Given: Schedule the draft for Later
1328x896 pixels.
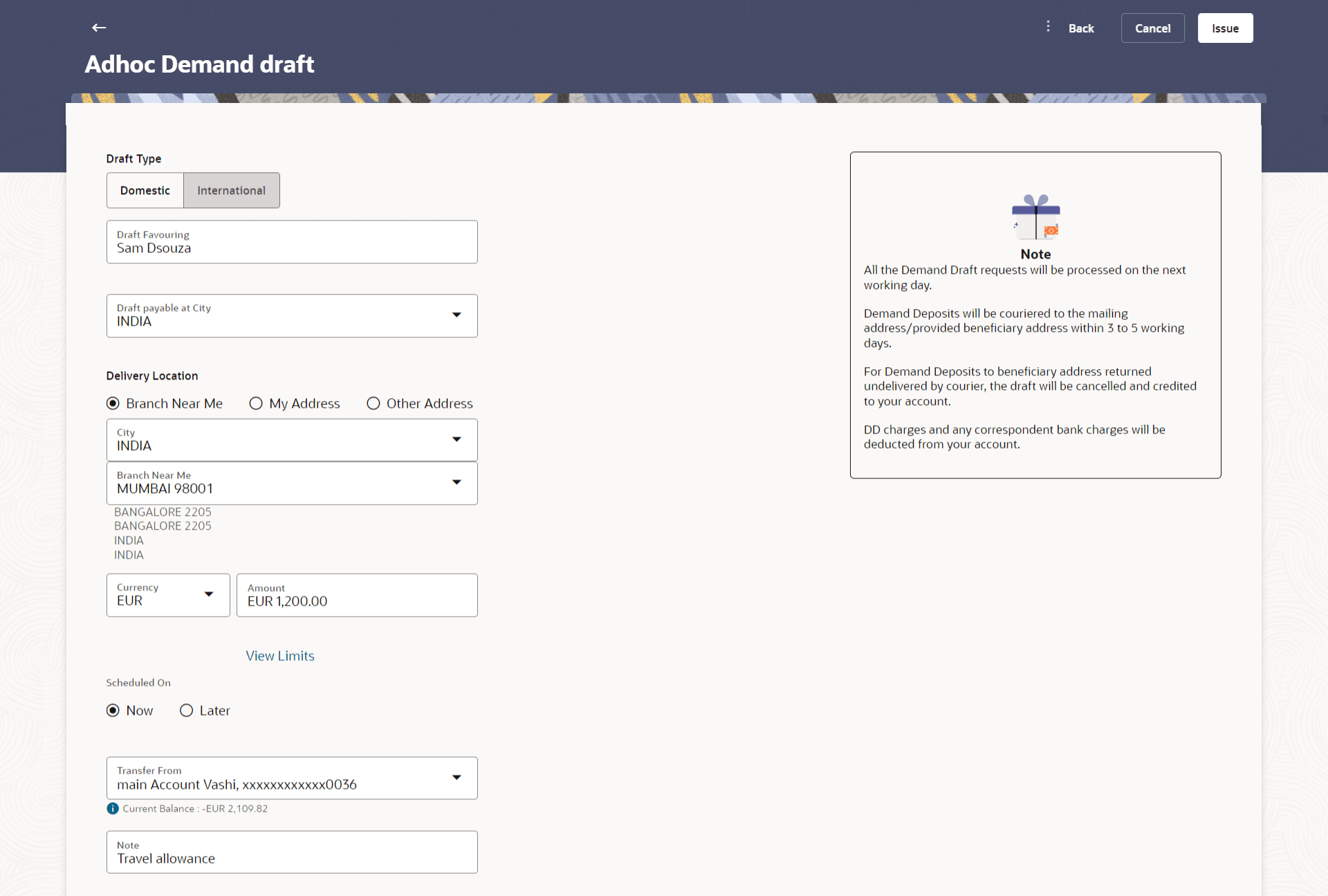Looking at the screenshot, I should pos(187,711).
